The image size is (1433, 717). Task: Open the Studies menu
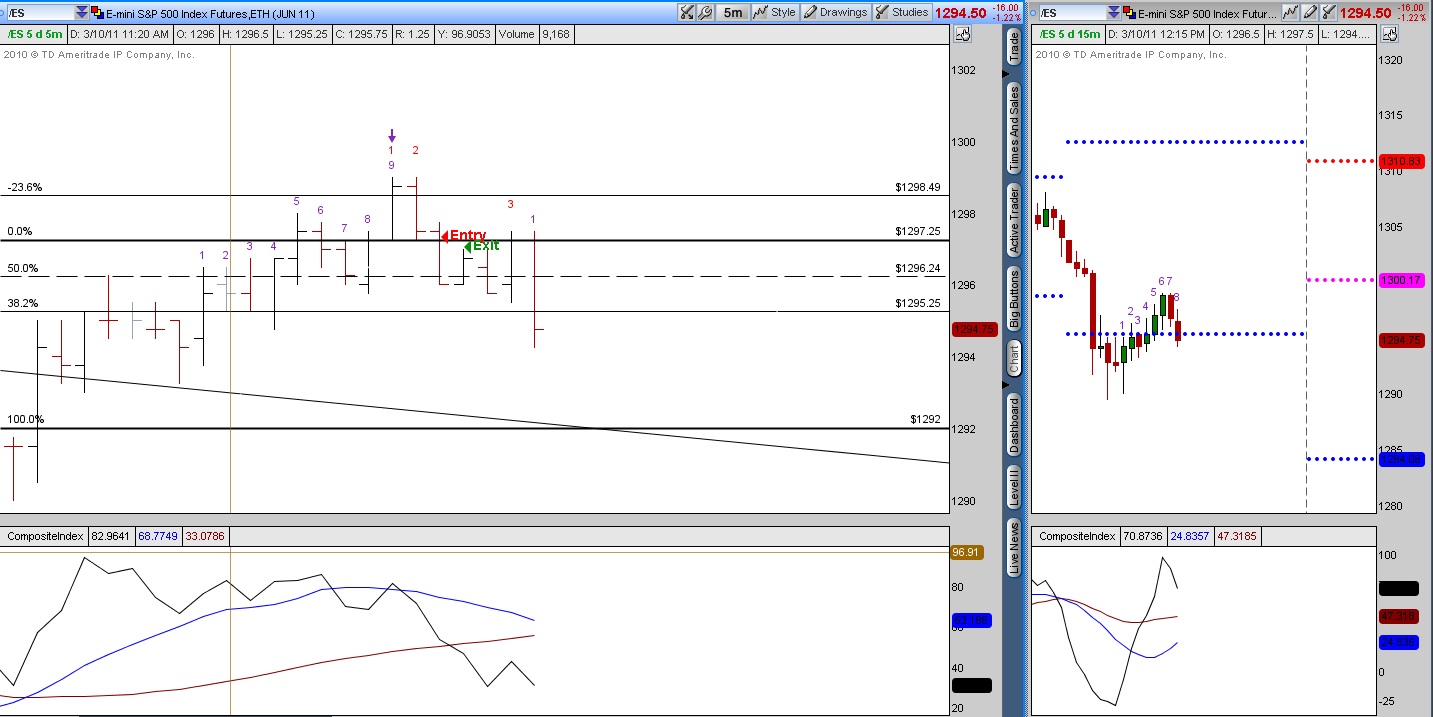[x=902, y=12]
